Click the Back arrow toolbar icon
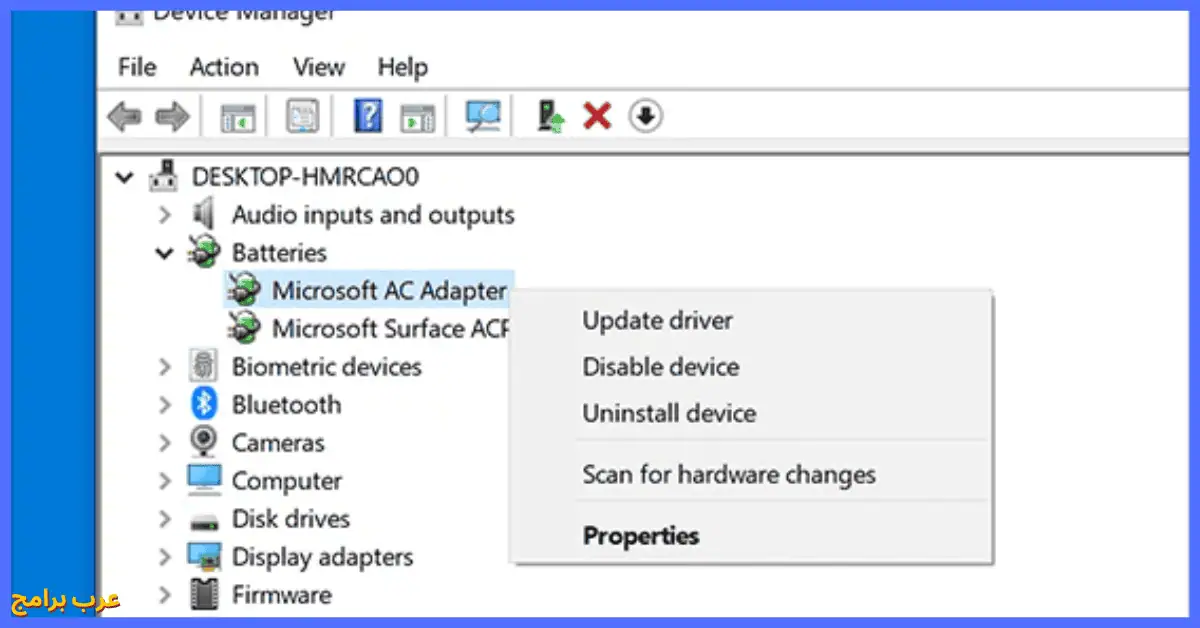The height and width of the screenshot is (628, 1200). point(124,117)
